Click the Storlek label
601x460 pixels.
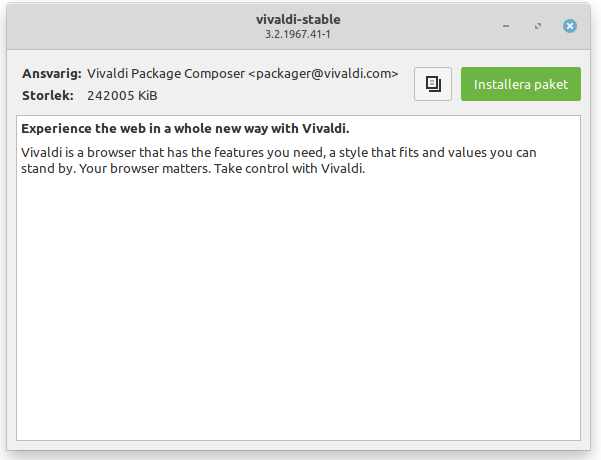[x=48, y=96]
